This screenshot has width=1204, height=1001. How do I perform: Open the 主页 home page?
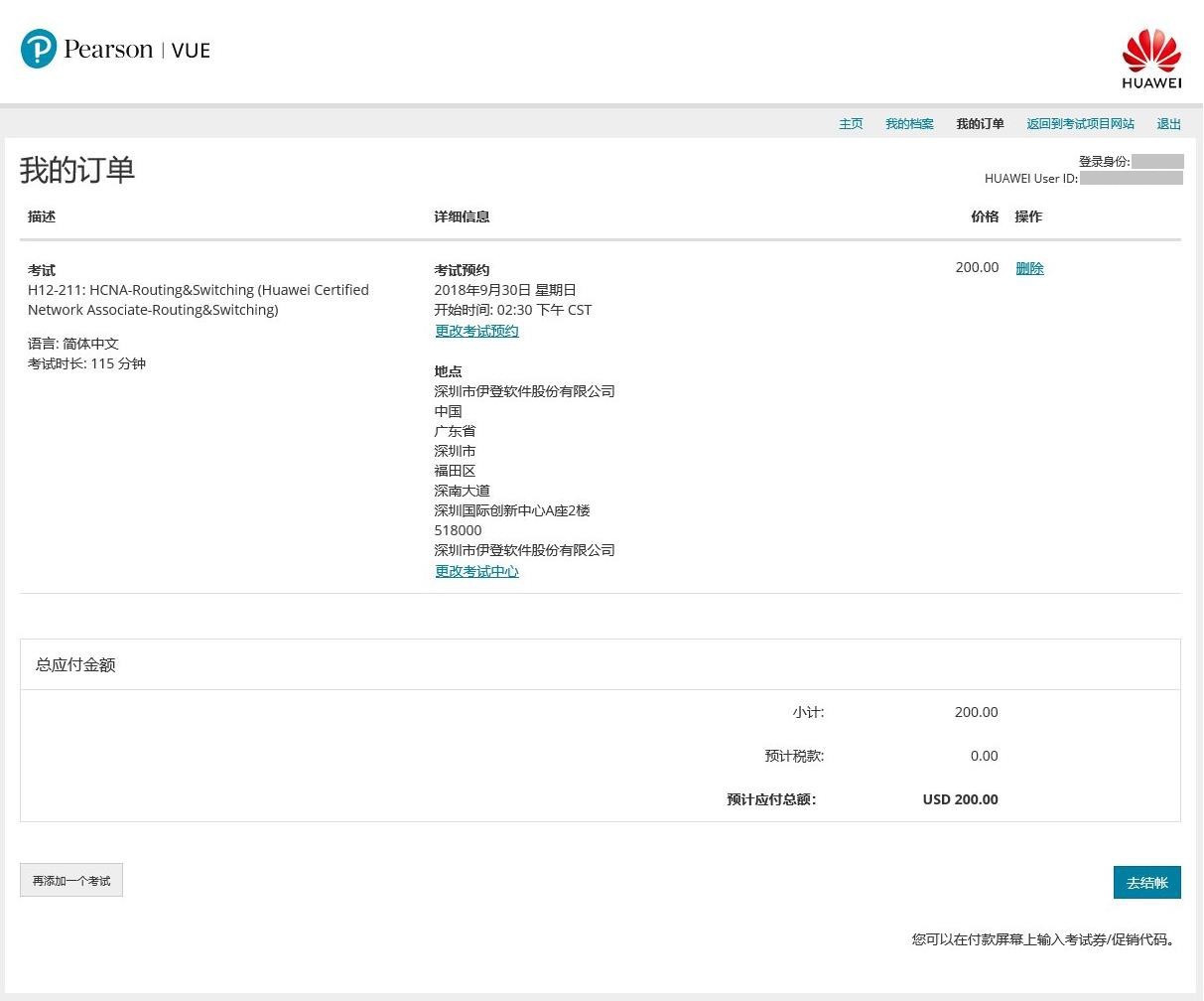[x=851, y=124]
